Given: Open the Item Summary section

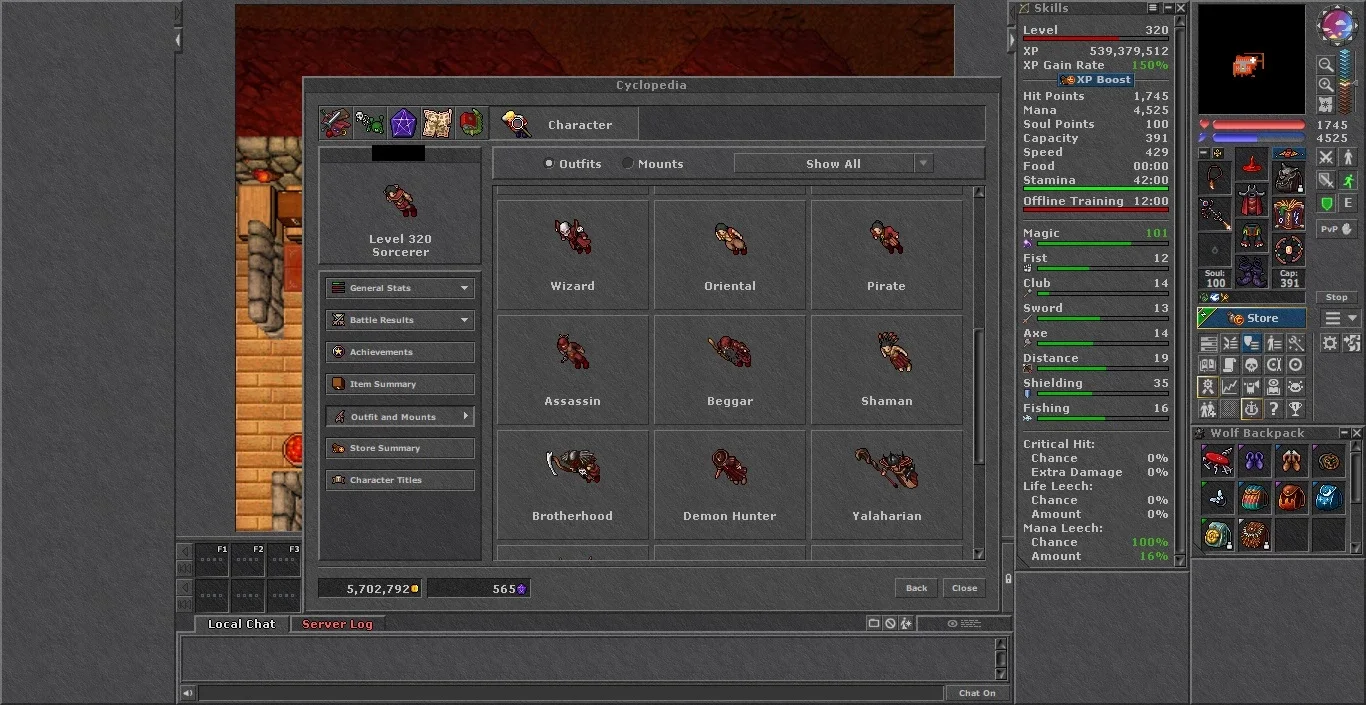Looking at the screenshot, I should [x=400, y=384].
